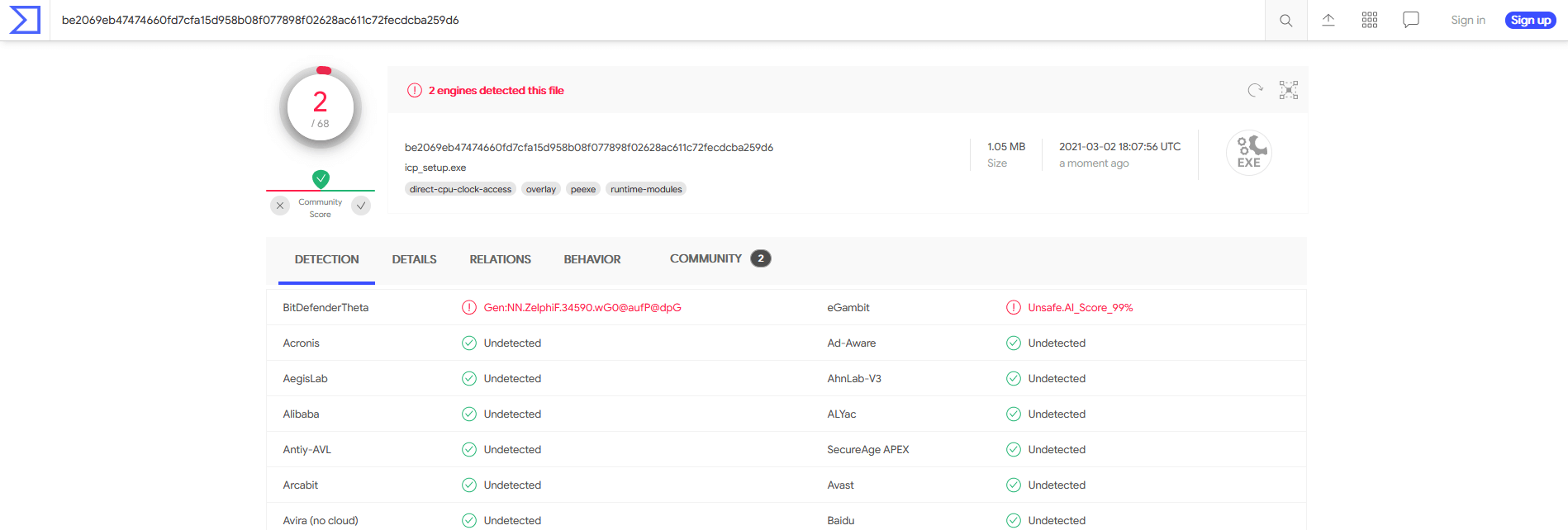Vote harmless with community score checkmark

click(x=361, y=206)
